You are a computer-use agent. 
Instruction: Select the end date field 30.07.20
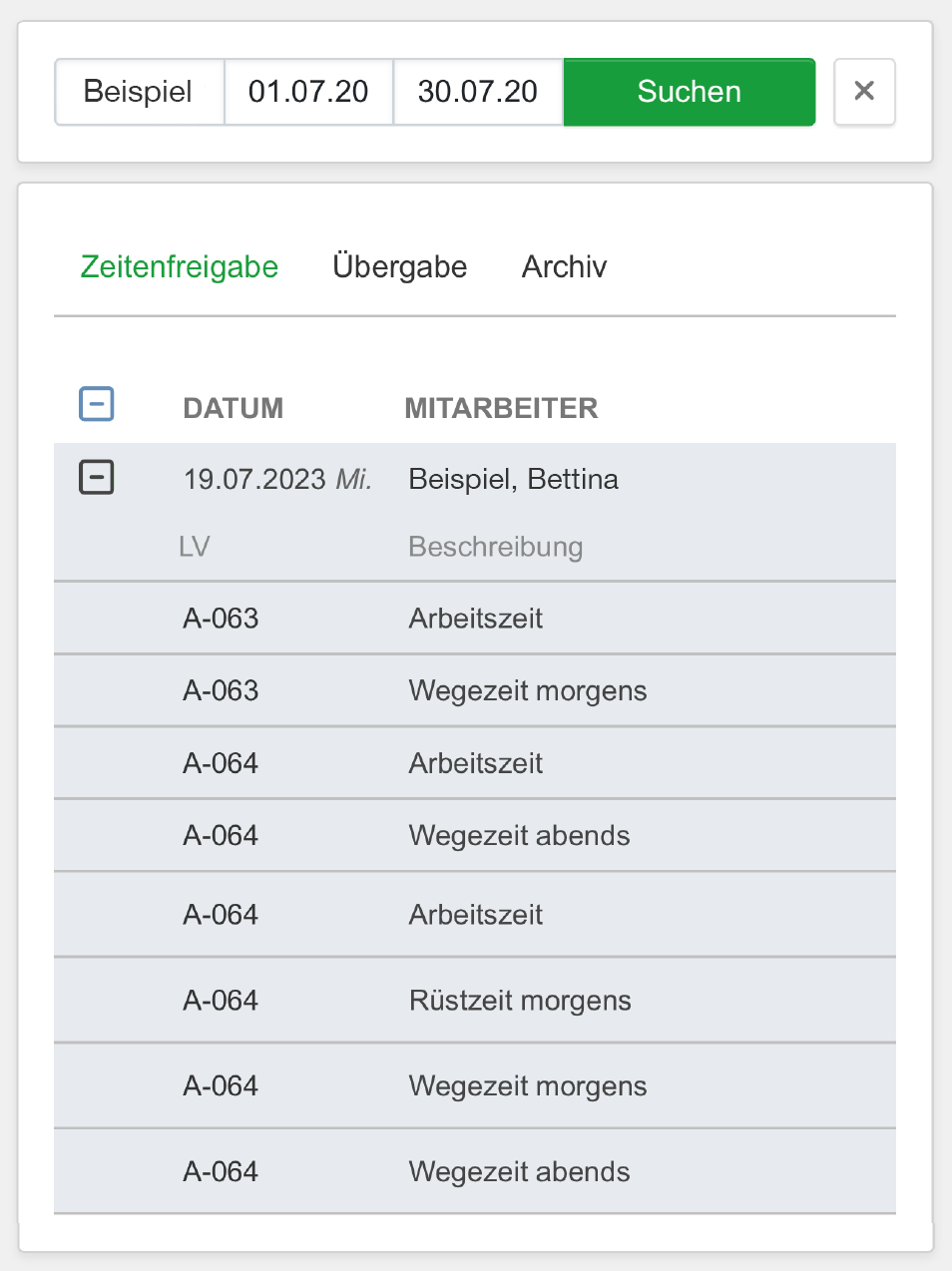479,92
